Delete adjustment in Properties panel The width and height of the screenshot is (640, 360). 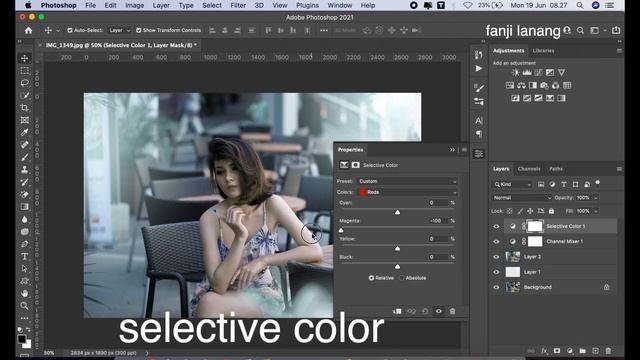click(452, 311)
